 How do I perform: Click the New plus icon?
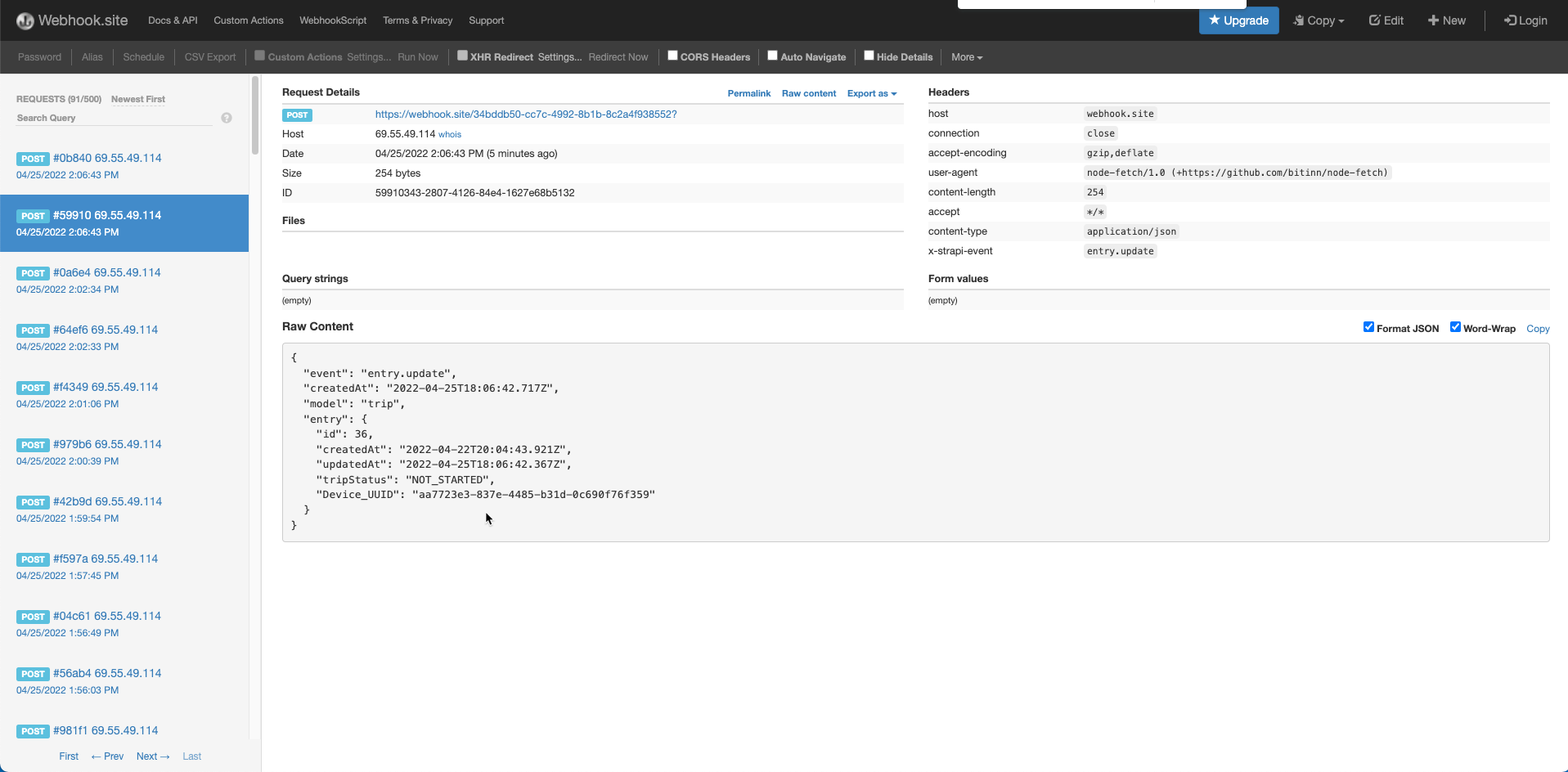[x=1433, y=20]
